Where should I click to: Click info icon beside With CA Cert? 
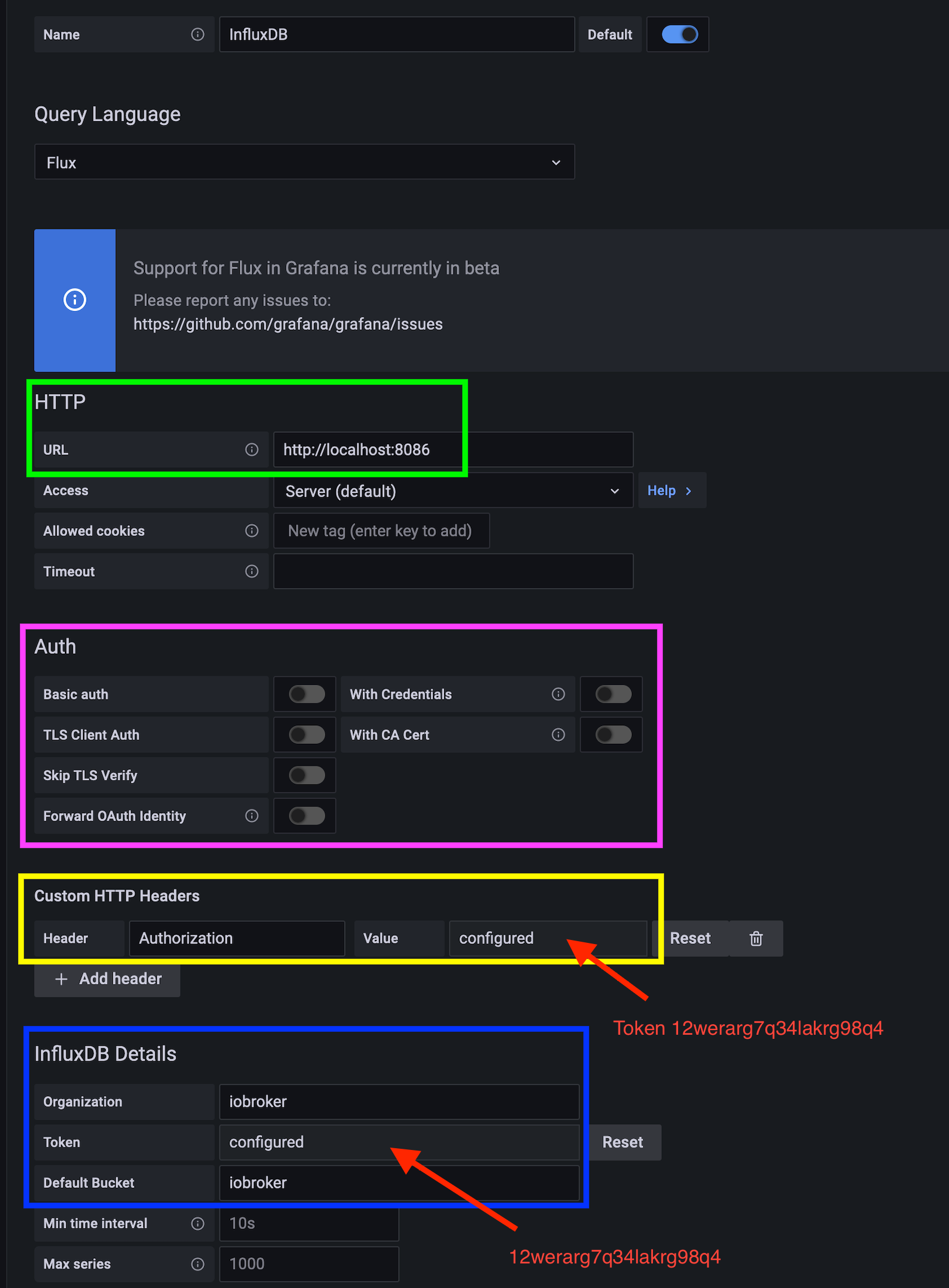coord(558,735)
